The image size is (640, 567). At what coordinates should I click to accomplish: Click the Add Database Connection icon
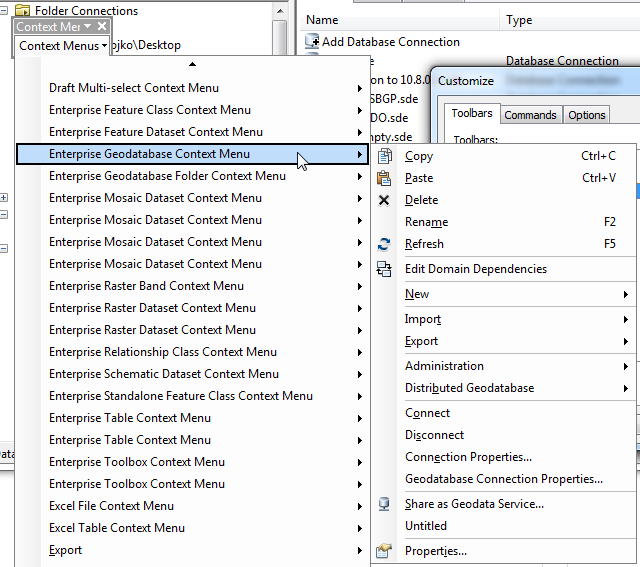coord(312,42)
